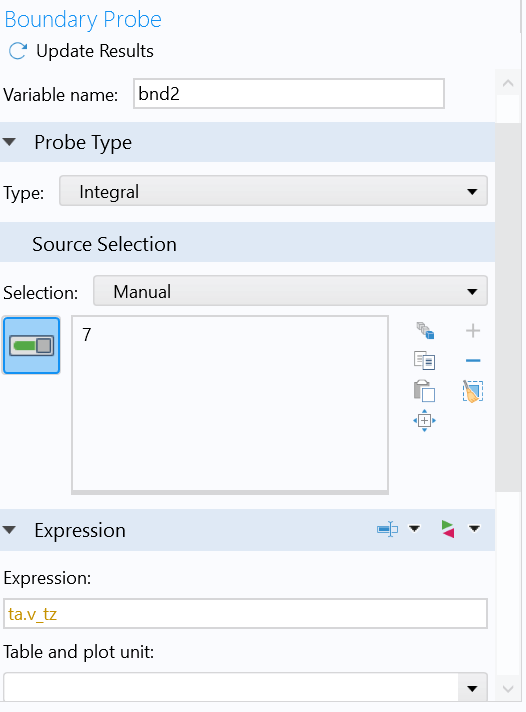
Task: Open the Selection dropdown showing Manual
Action: [x=290, y=291]
